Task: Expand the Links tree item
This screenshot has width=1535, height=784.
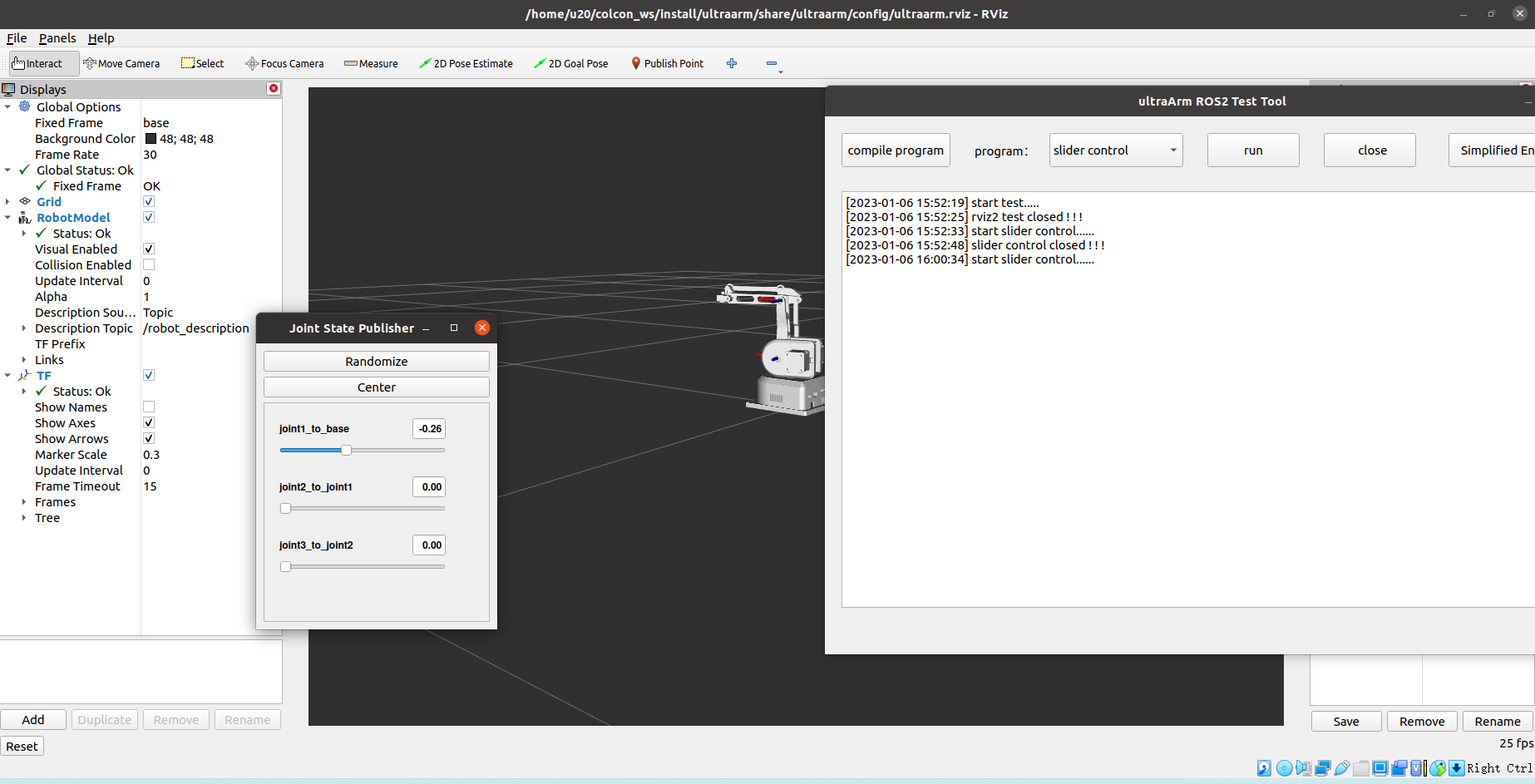Action: pos(24,360)
